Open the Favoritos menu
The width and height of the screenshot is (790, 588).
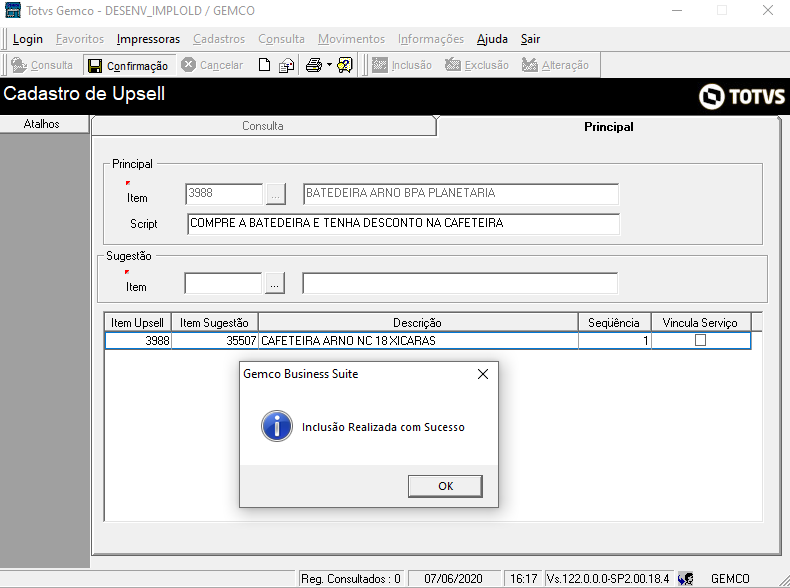[x=80, y=39]
